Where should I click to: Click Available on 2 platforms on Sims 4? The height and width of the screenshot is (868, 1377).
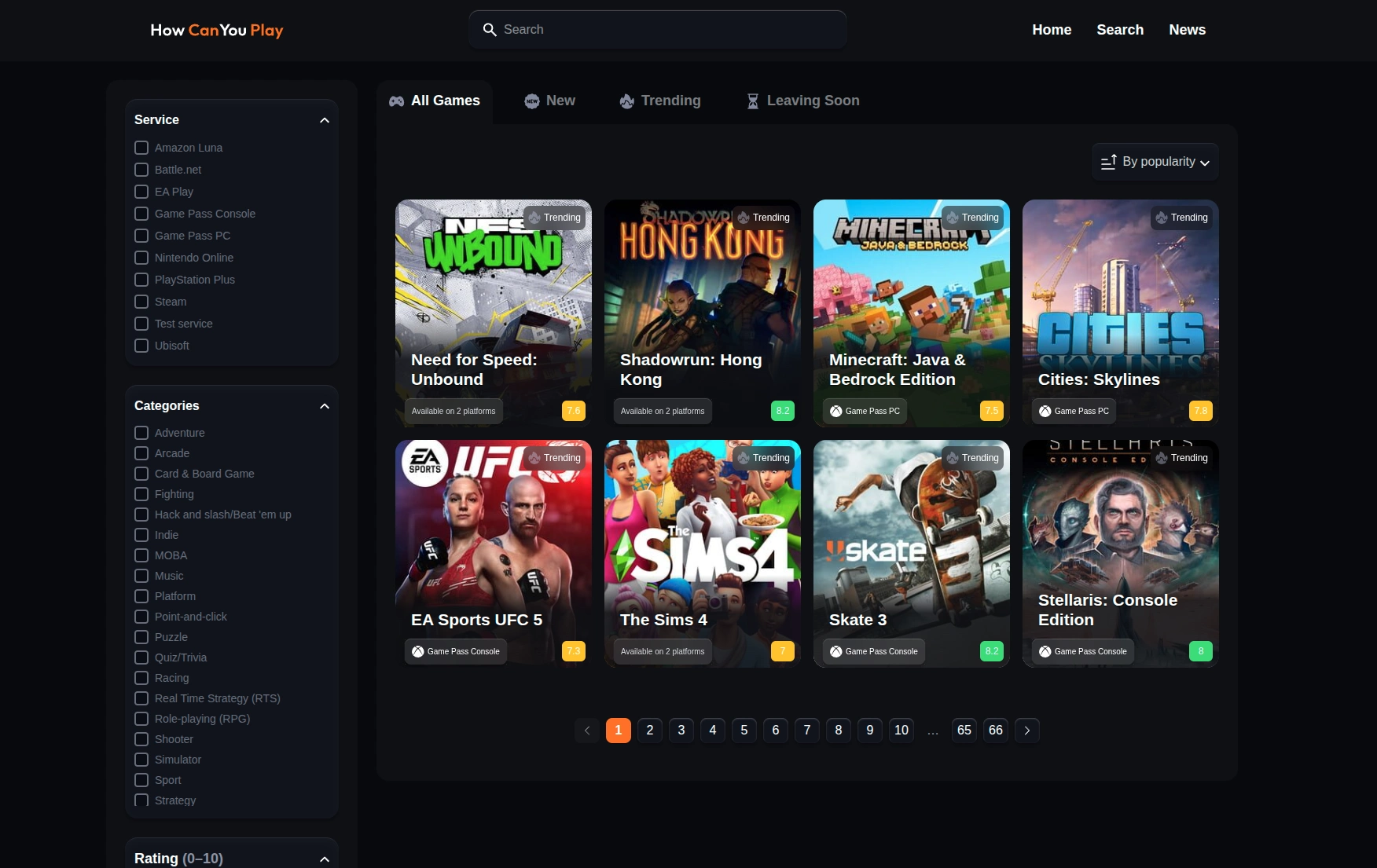point(663,651)
